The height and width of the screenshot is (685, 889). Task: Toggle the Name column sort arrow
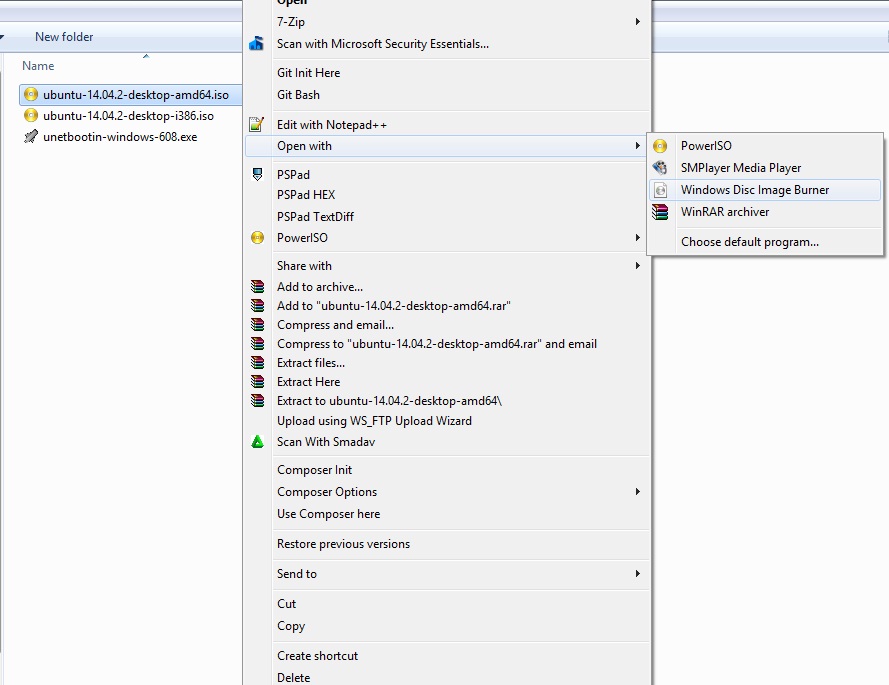tap(146, 56)
